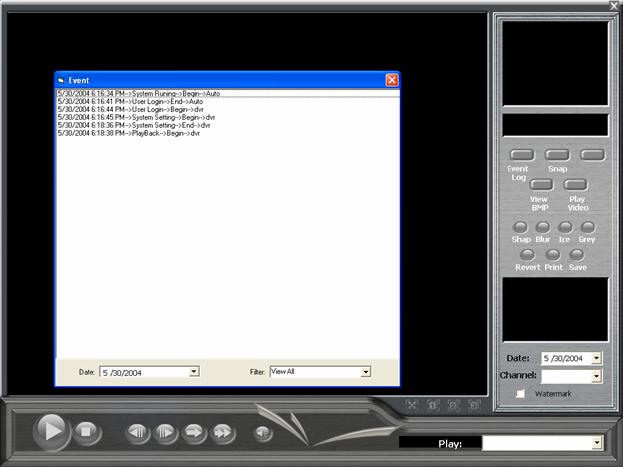This screenshot has width=623, height=467.
Task: Open the Event window Date dropdown
Action: [x=194, y=371]
